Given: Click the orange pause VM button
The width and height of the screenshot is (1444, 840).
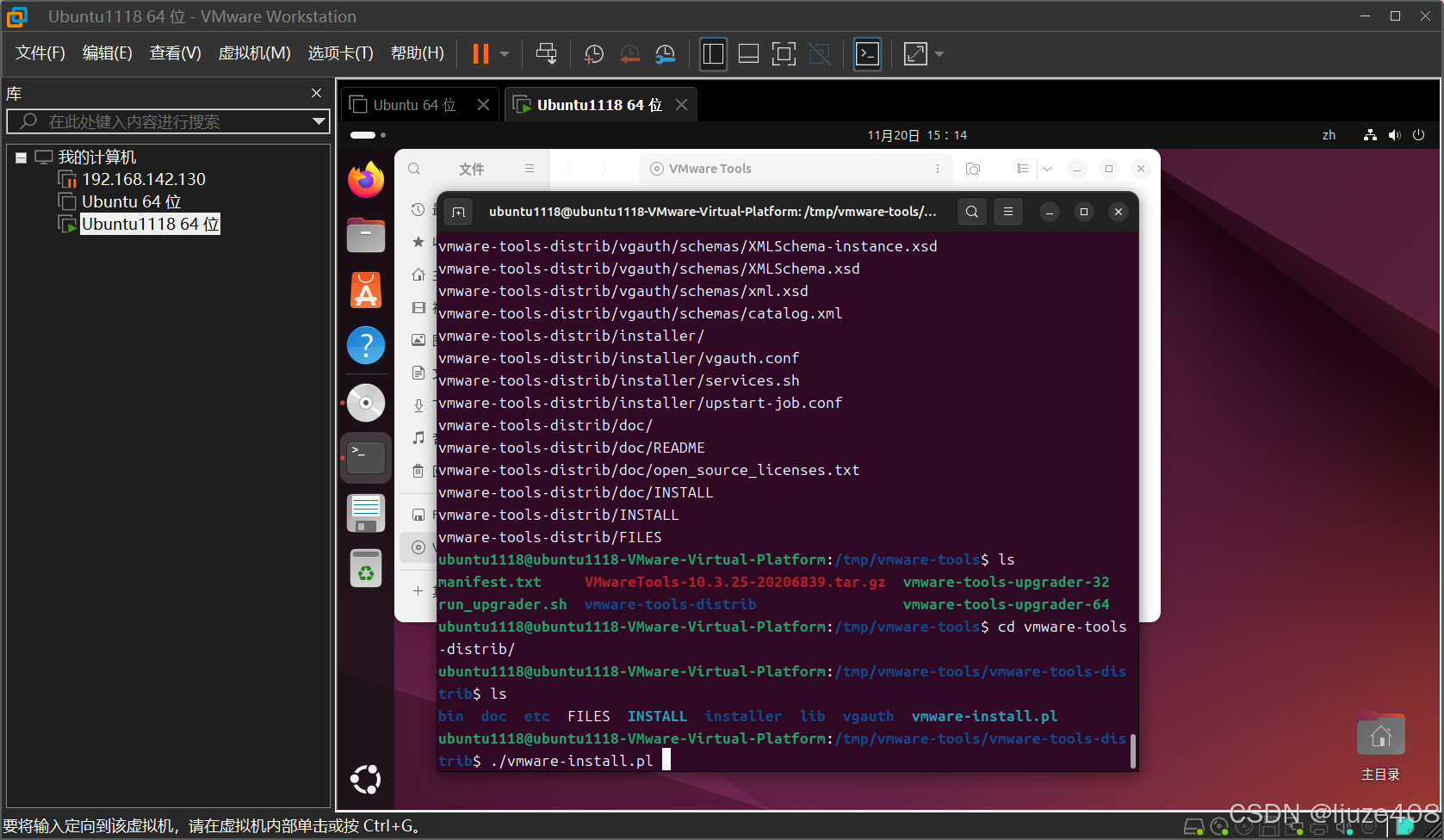Looking at the screenshot, I should point(480,54).
